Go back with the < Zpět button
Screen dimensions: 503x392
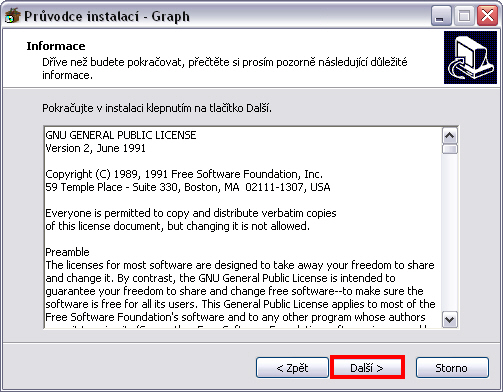point(292,368)
